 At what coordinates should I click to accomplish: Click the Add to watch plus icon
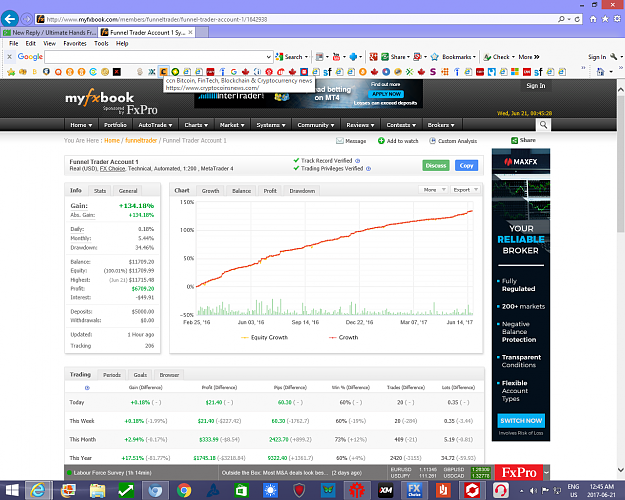click(x=381, y=141)
